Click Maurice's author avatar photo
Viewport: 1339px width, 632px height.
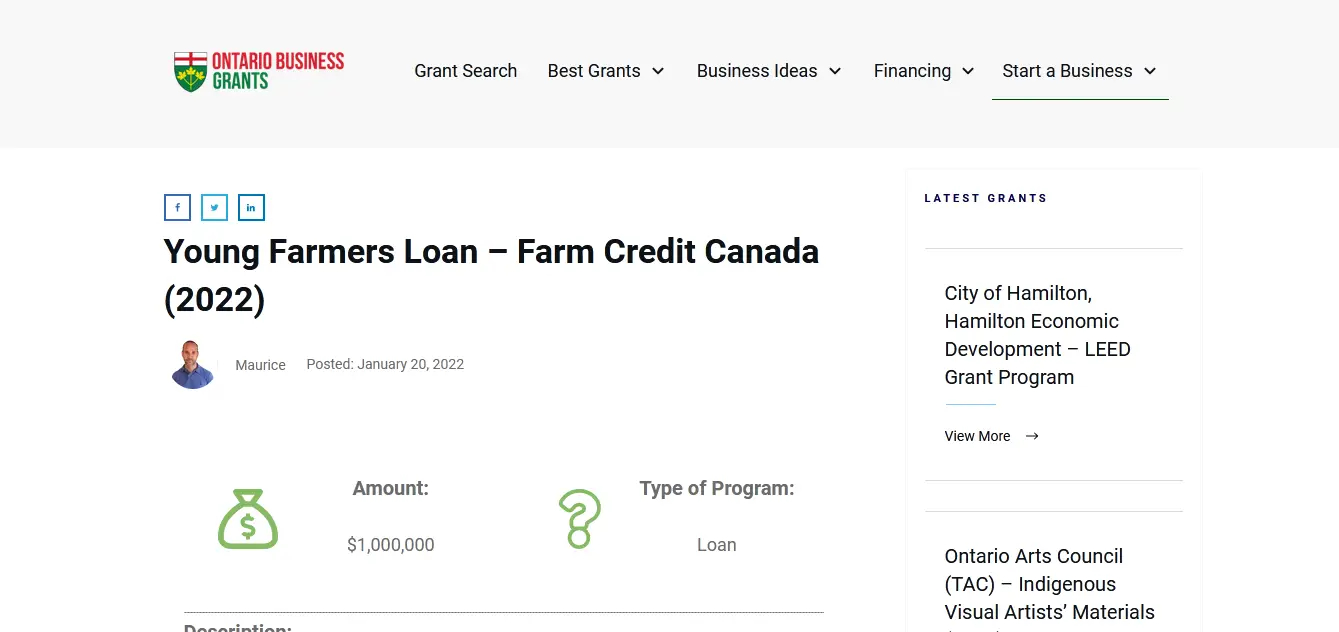193,365
